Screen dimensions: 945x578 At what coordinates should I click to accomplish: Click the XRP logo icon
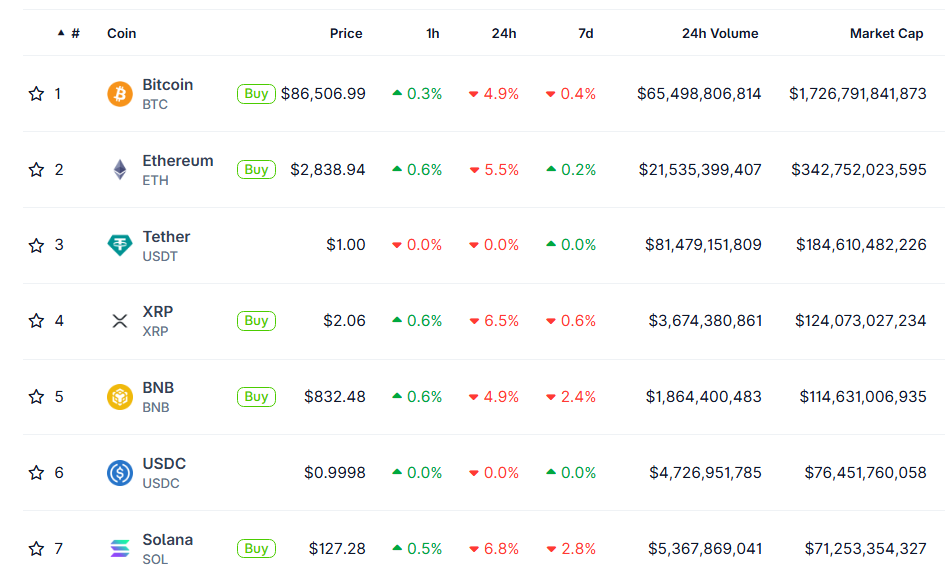tap(120, 321)
